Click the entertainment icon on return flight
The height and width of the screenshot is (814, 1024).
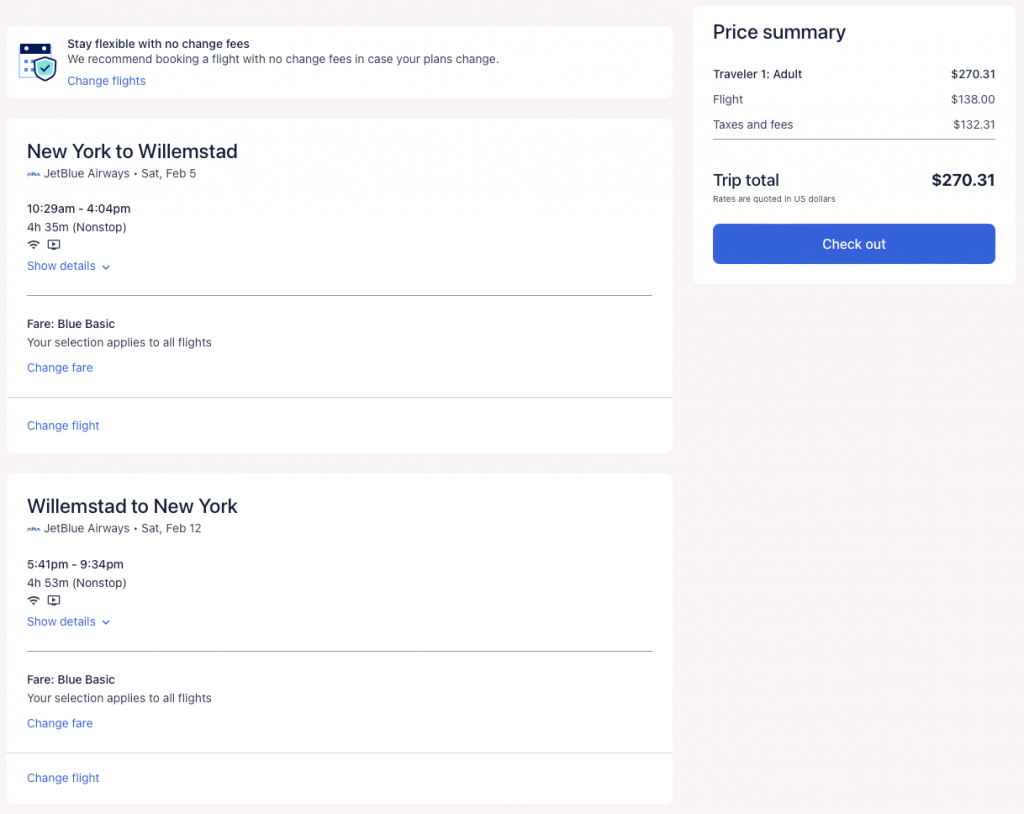click(x=54, y=600)
